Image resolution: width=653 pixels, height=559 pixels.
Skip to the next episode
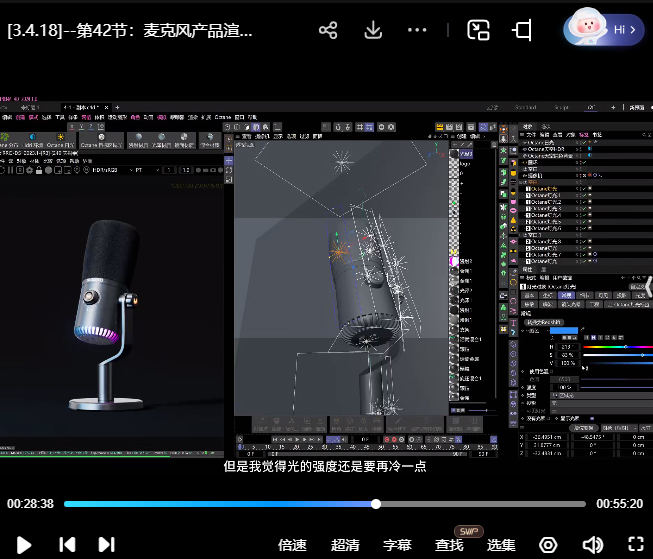[106, 545]
